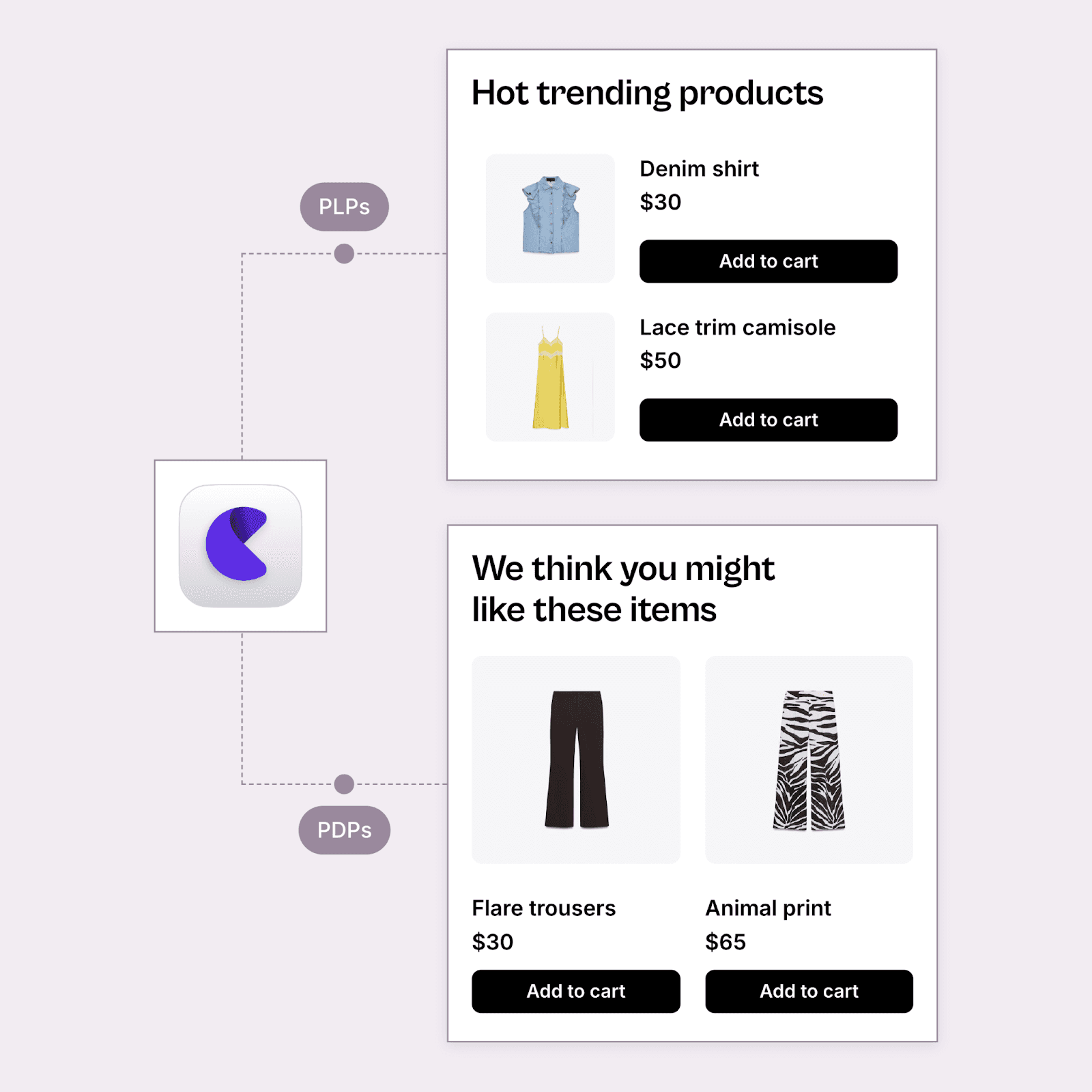Click the connector dot near PDPs
This screenshot has height=1092, width=1092.
(x=344, y=784)
